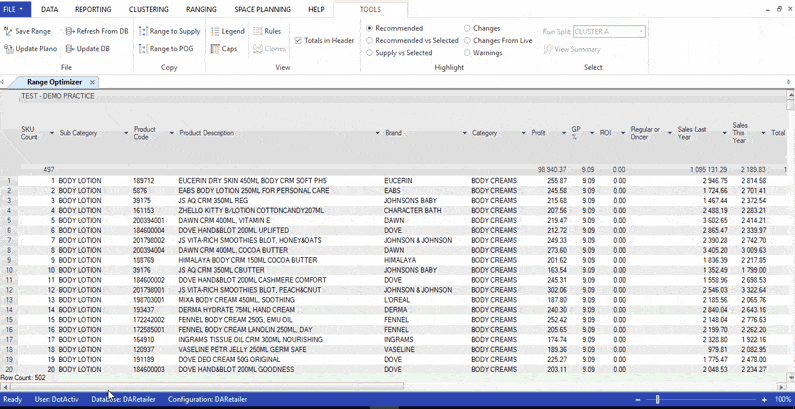Open the Sub Category column filter
This screenshot has height=409, width=795.
(126, 133)
